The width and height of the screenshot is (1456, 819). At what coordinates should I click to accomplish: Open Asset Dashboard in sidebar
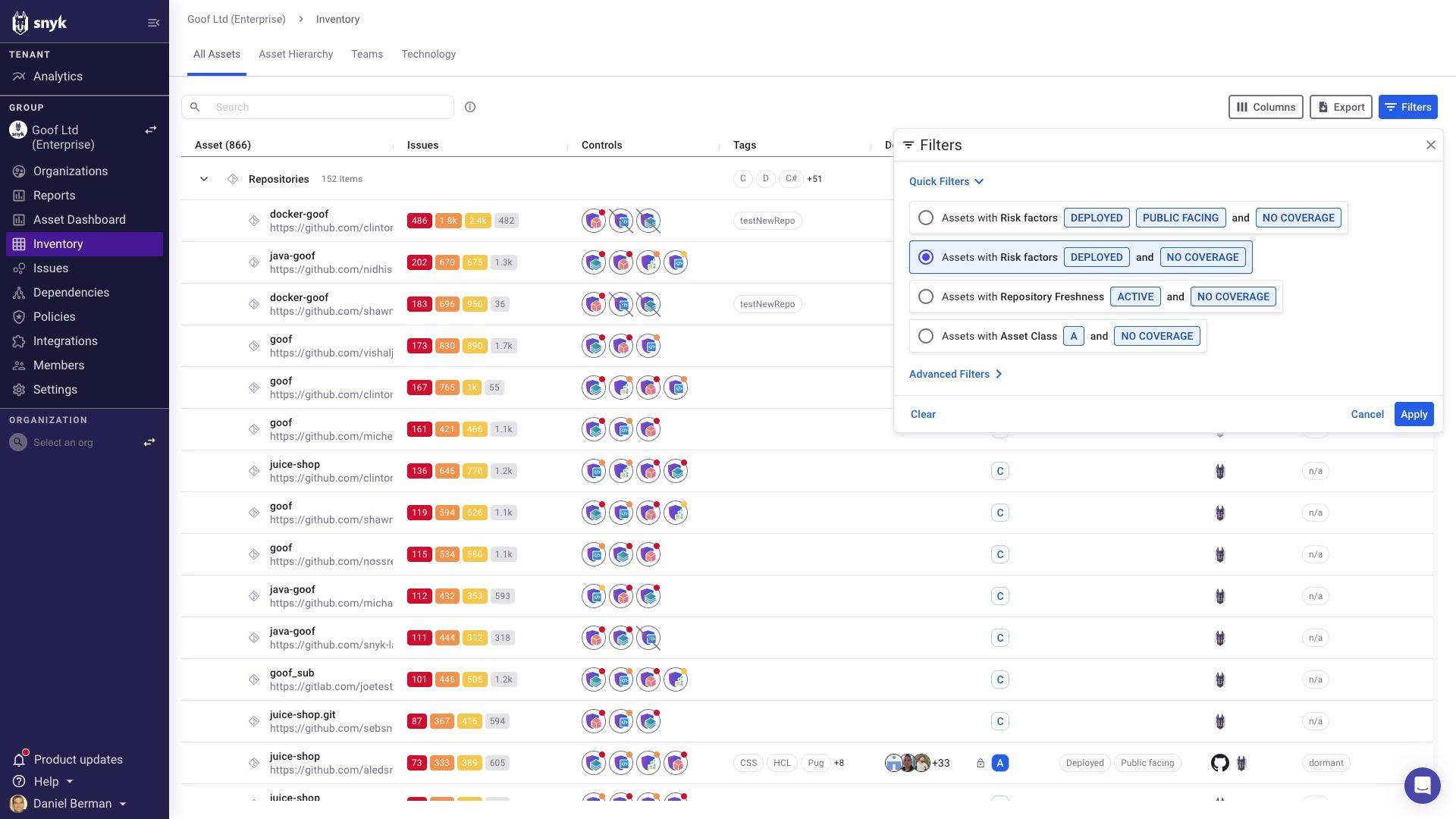(84, 220)
